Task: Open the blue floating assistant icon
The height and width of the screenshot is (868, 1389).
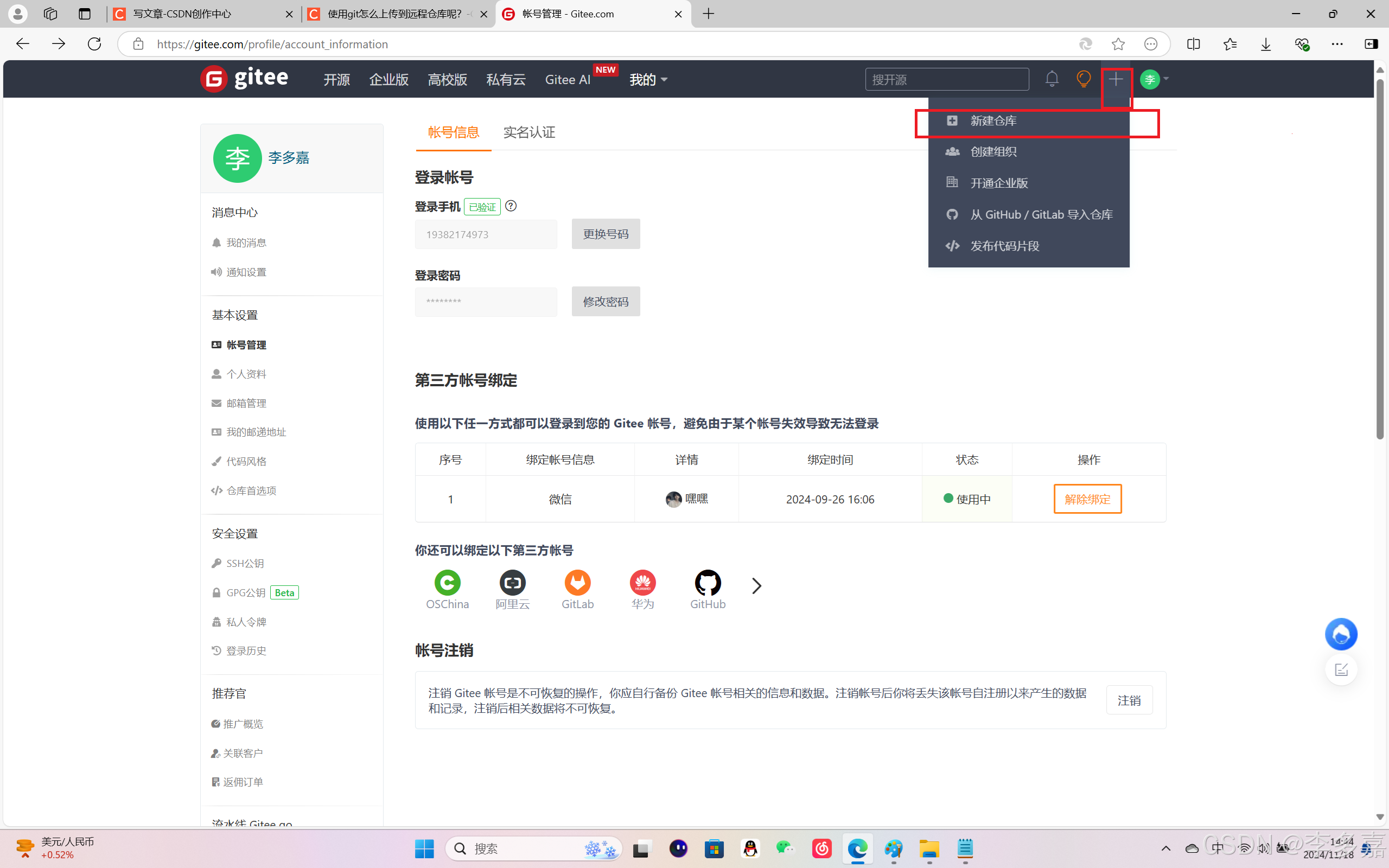Action: [1340, 634]
